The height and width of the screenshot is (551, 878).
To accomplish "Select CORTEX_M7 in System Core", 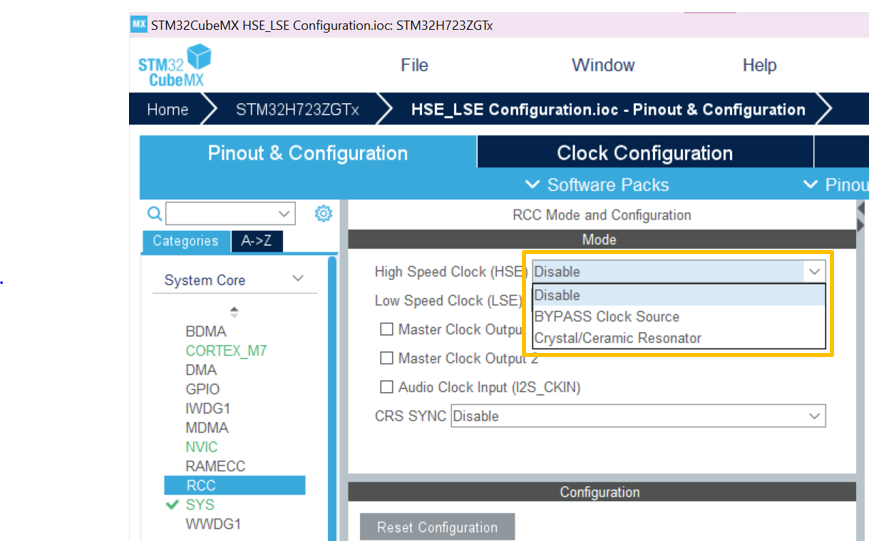I will pos(226,351).
